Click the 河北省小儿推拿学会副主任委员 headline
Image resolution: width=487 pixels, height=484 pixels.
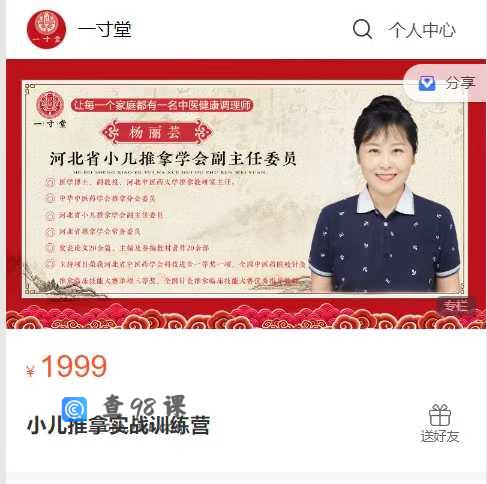point(173,159)
